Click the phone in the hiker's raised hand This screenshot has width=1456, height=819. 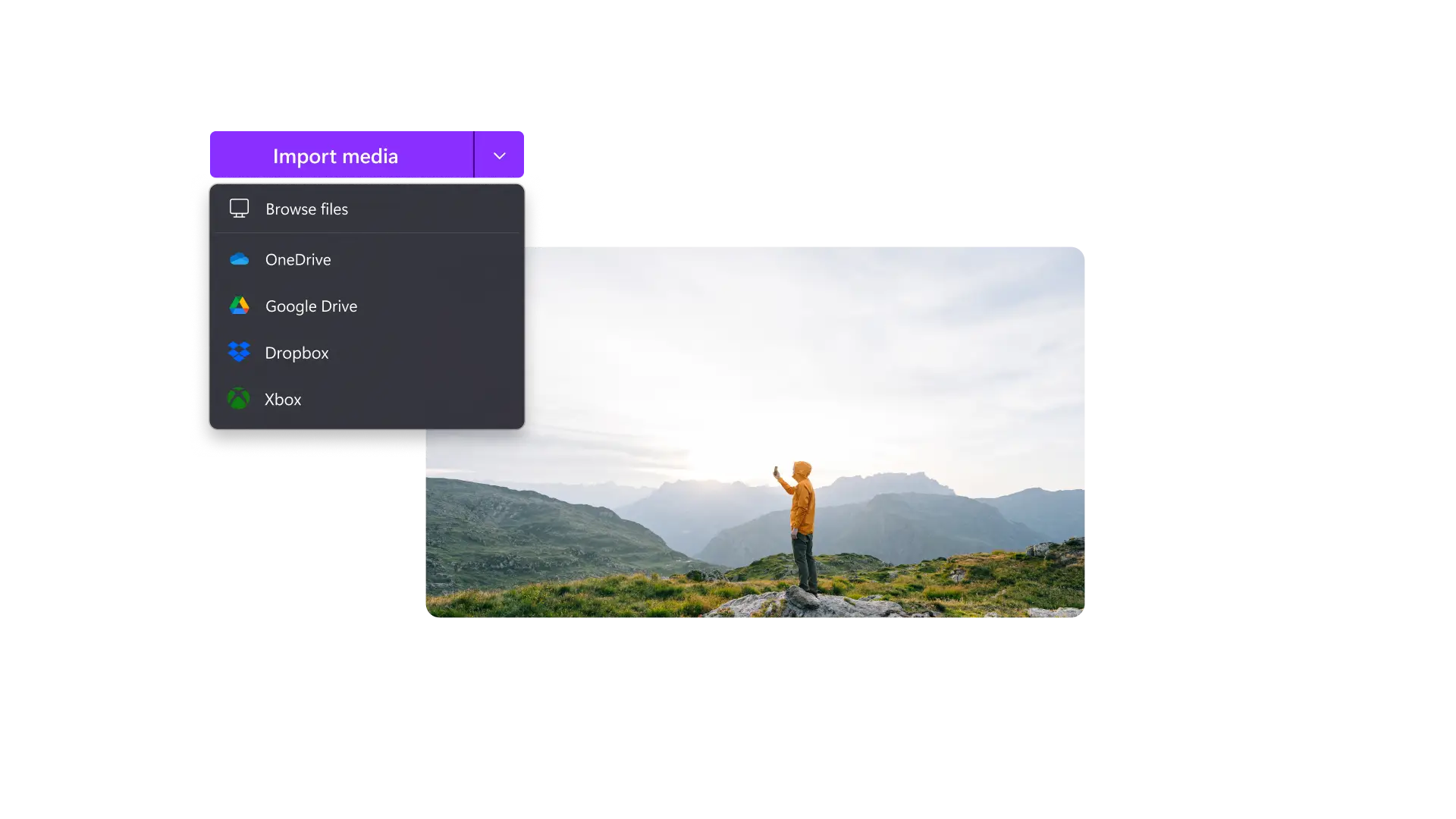pyautogui.click(x=776, y=471)
